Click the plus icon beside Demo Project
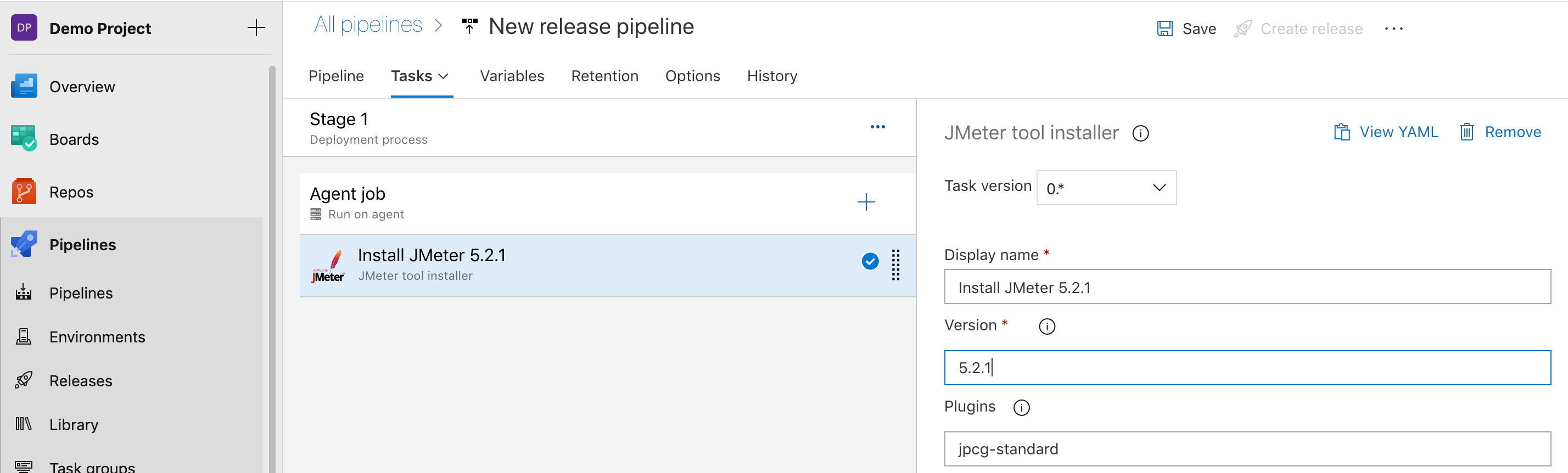Viewport: 1568px width, 473px height. (256, 28)
